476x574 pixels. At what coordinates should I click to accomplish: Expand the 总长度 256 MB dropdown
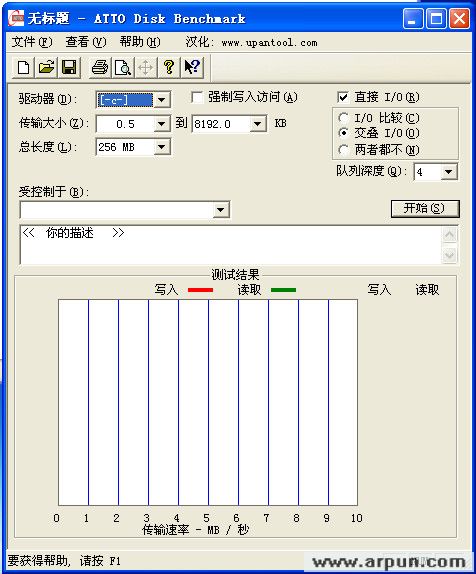point(161,147)
